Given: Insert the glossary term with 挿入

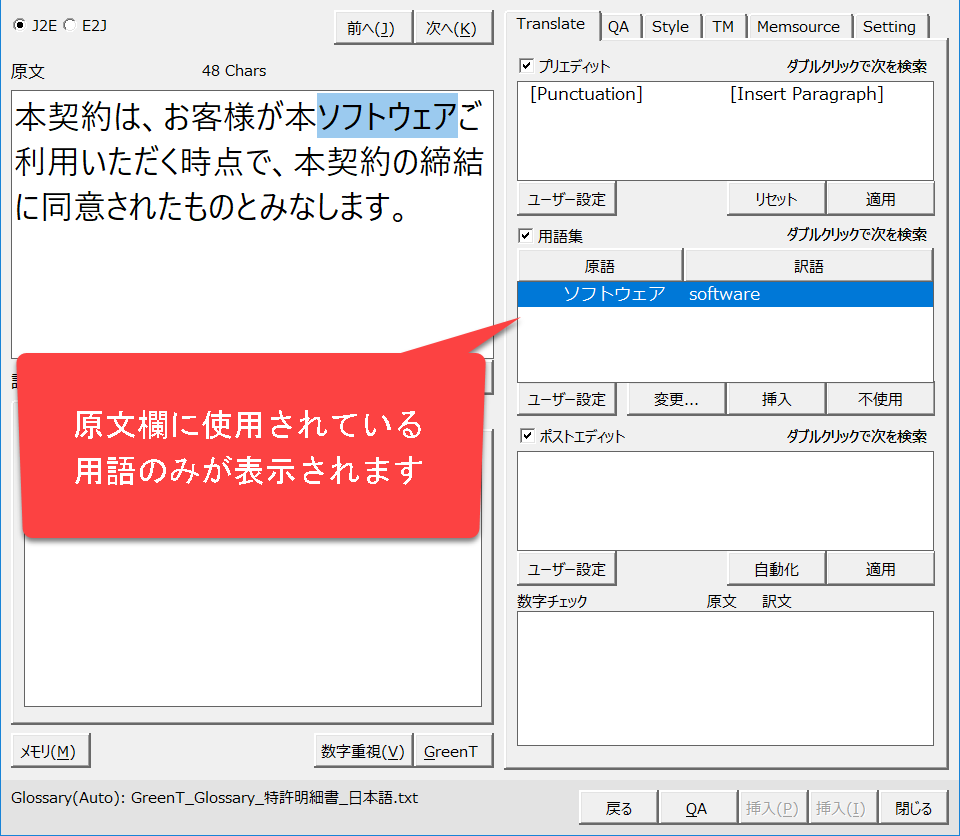Looking at the screenshot, I should [x=776, y=399].
